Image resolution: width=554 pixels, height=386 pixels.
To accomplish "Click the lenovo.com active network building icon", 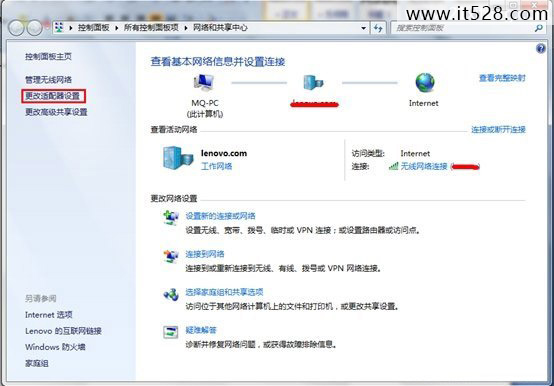I will 178,158.
